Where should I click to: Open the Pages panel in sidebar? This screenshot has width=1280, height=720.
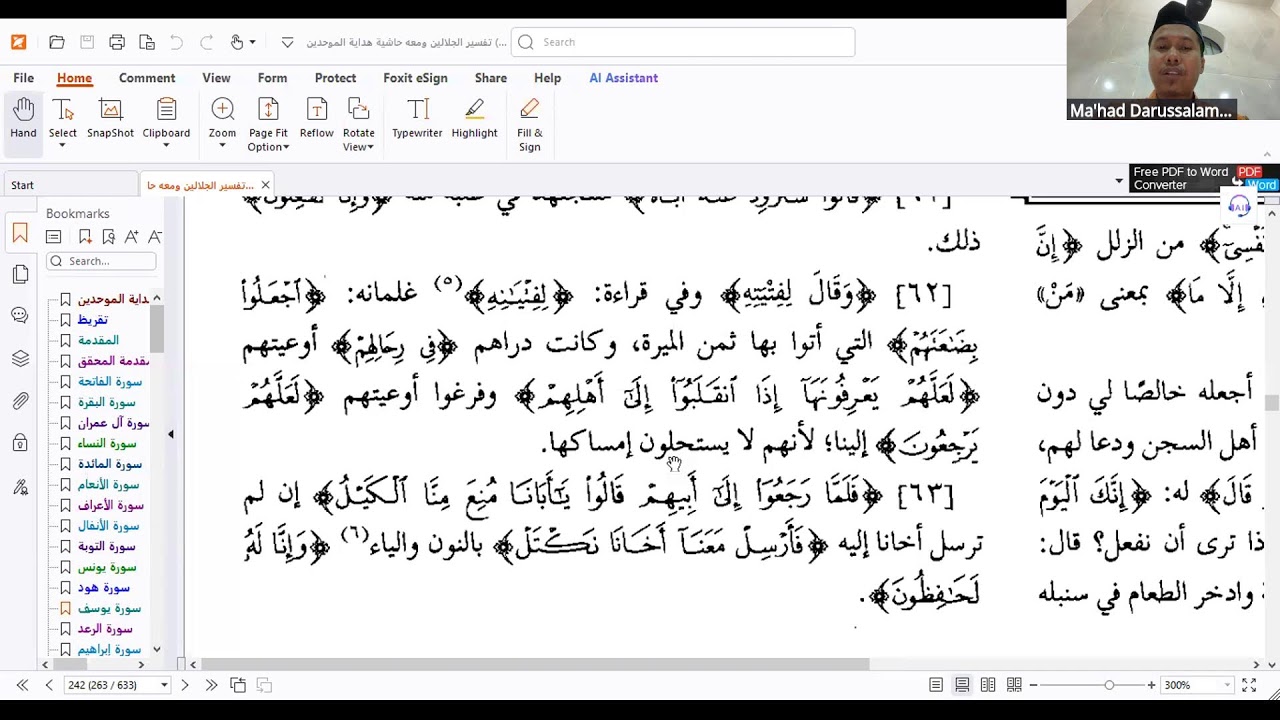coord(20,275)
